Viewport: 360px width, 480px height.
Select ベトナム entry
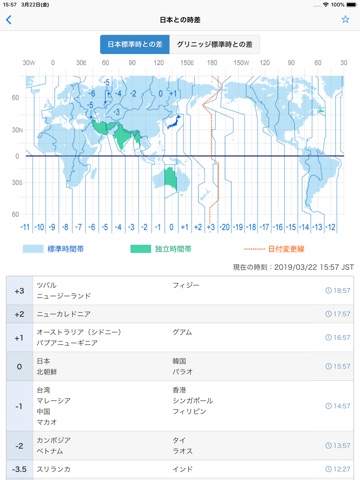pos(50,451)
